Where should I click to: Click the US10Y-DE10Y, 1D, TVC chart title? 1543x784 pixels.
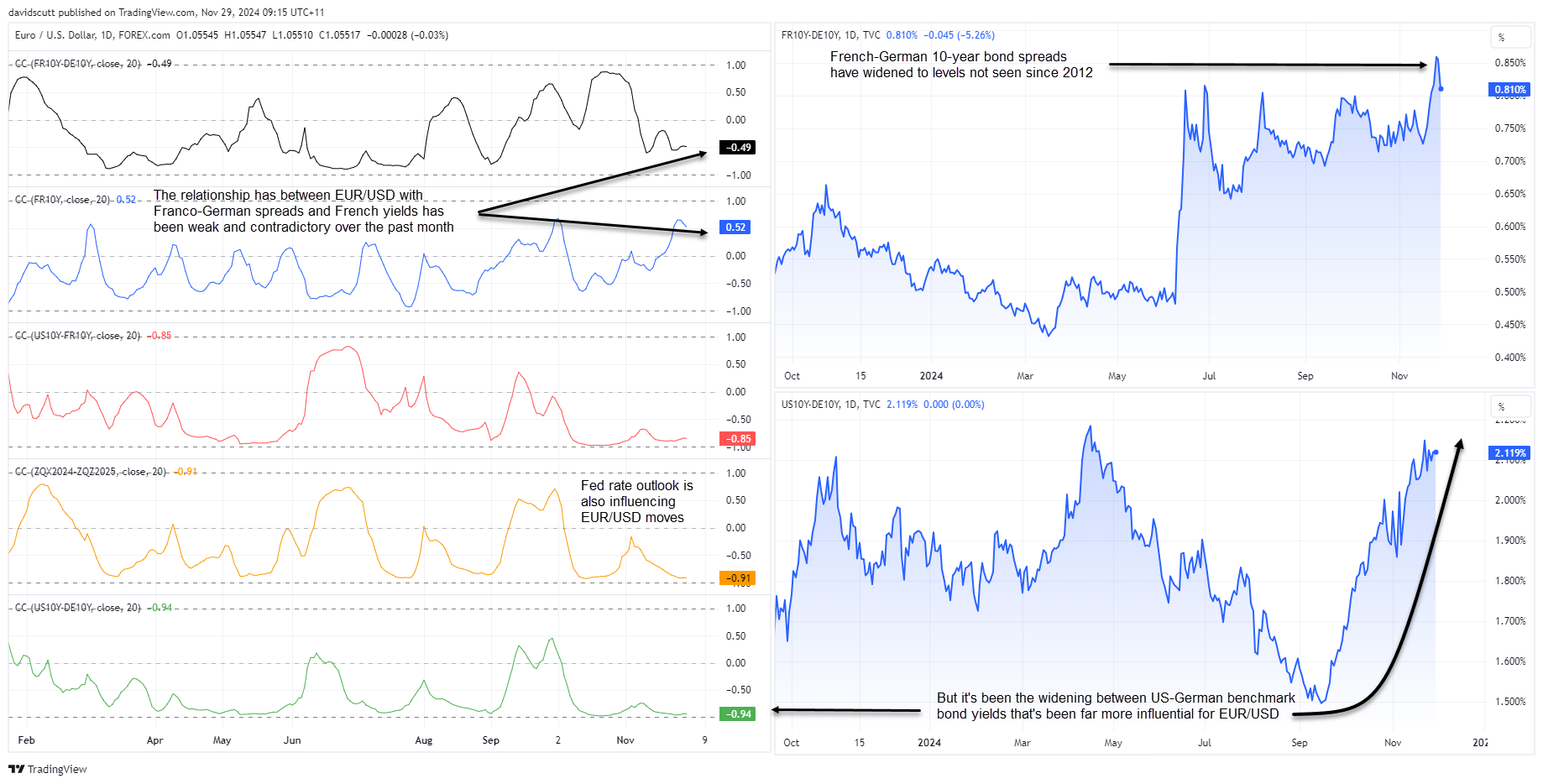tap(831, 405)
